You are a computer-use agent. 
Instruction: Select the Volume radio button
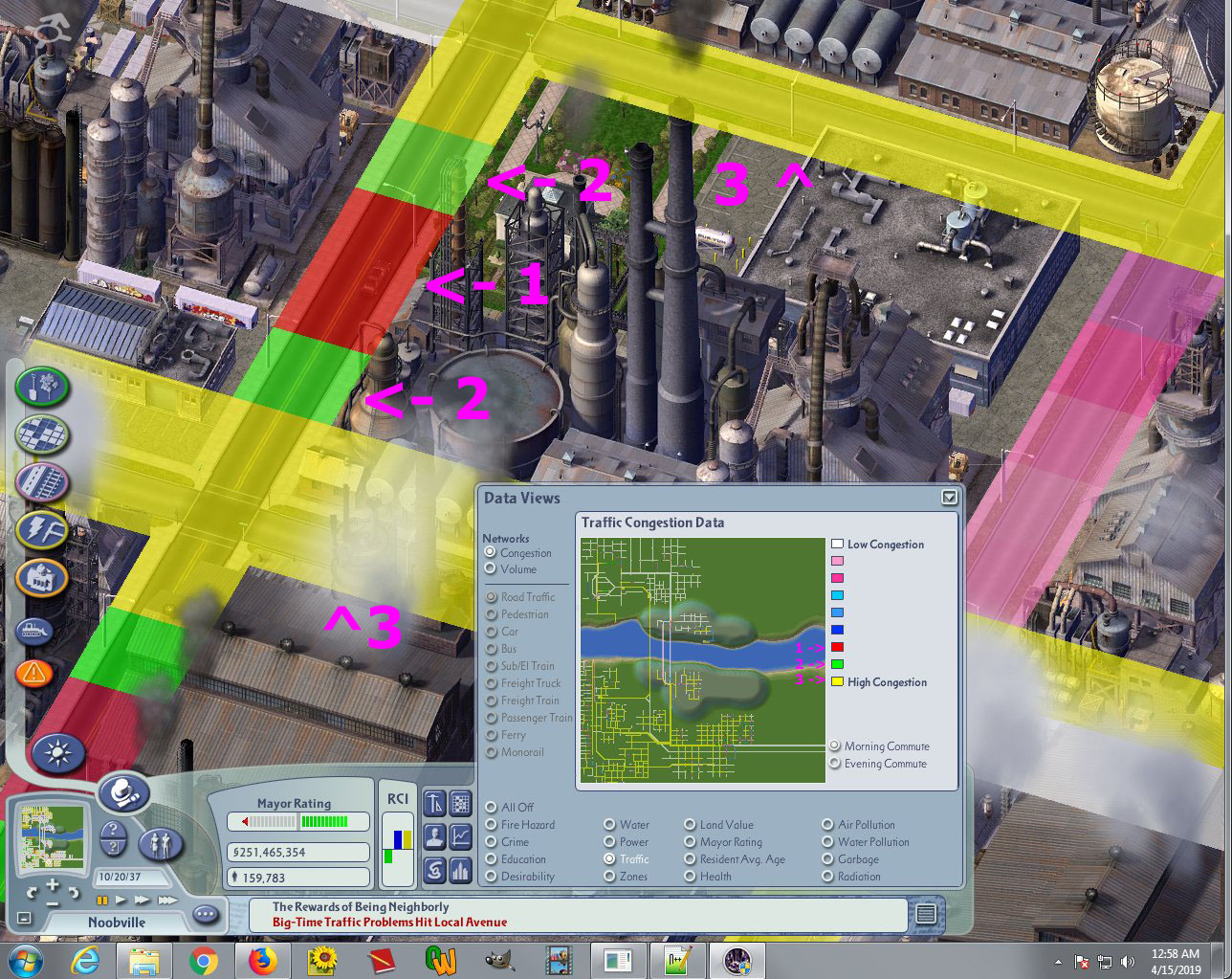[491, 568]
